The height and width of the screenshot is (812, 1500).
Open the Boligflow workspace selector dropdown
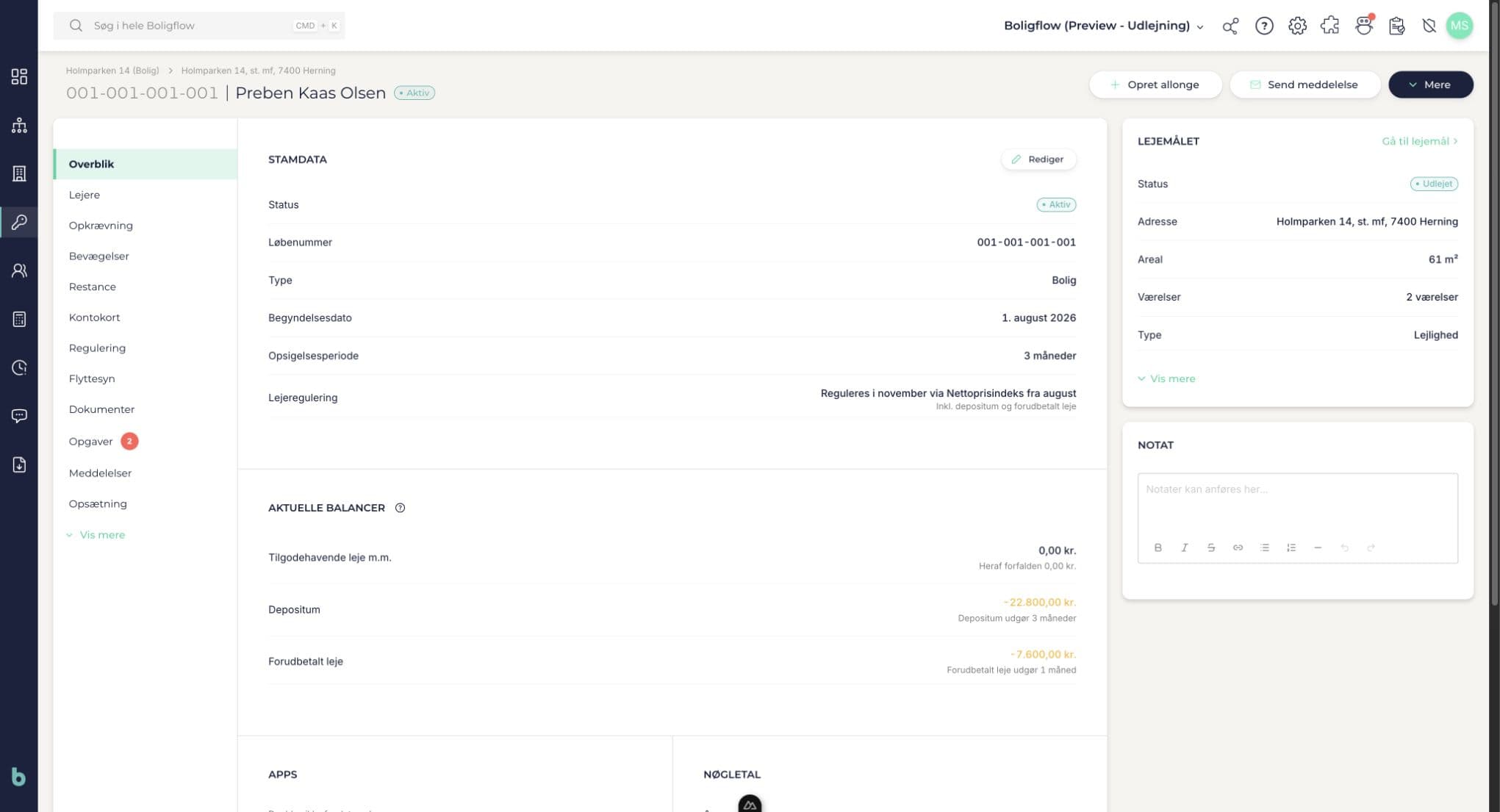click(x=1104, y=26)
